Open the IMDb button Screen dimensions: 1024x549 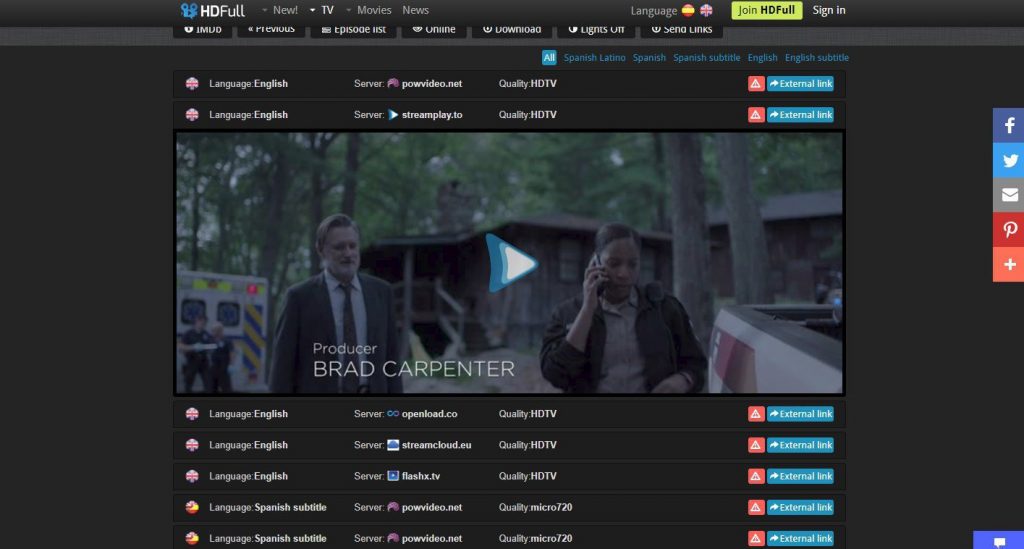pyautogui.click(x=202, y=30)
